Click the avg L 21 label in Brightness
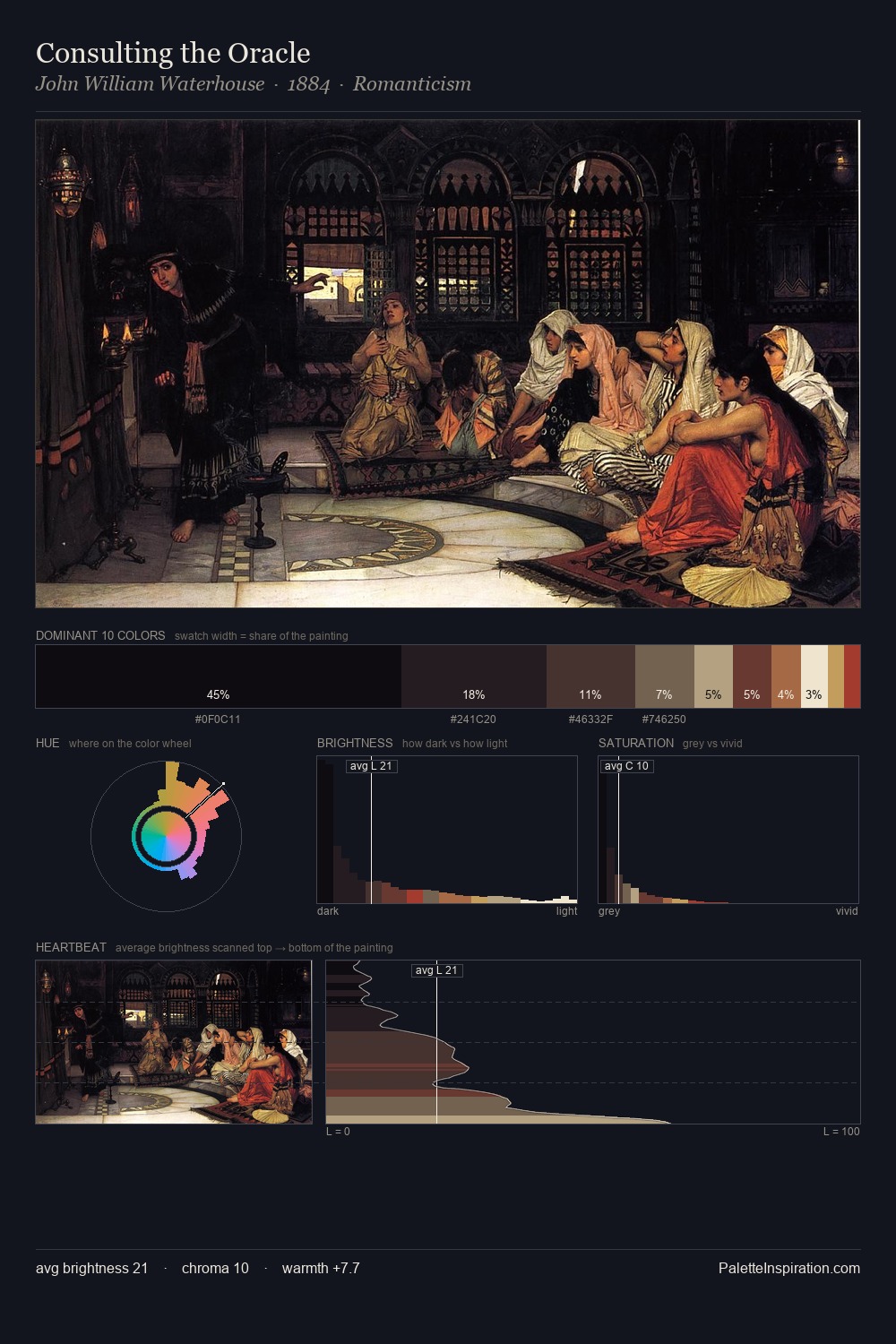Image resolution: width=896 pixels, height=1344 pixels. pyautogui.click(x=372, y=766)
